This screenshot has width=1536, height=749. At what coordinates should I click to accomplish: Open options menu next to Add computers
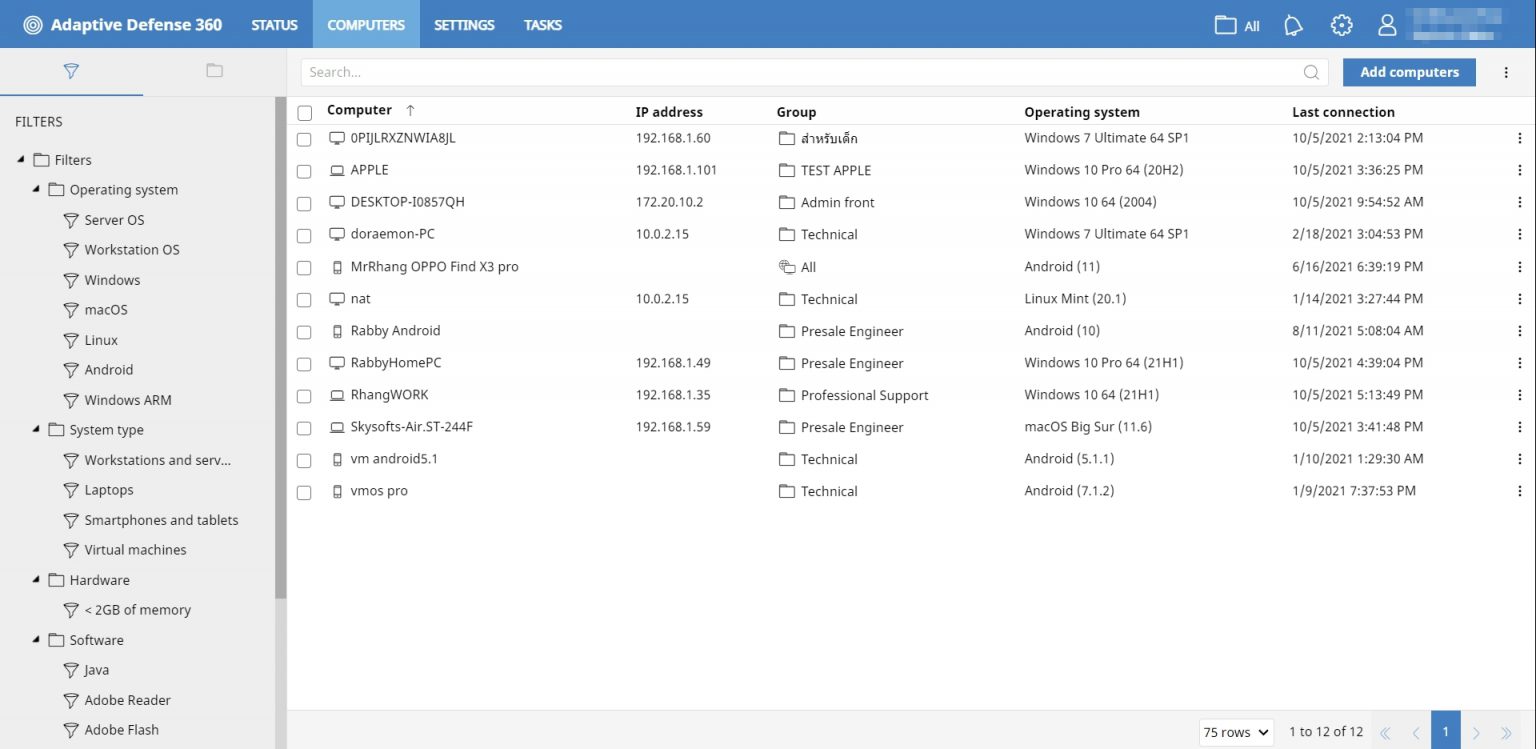point(1506,72)
